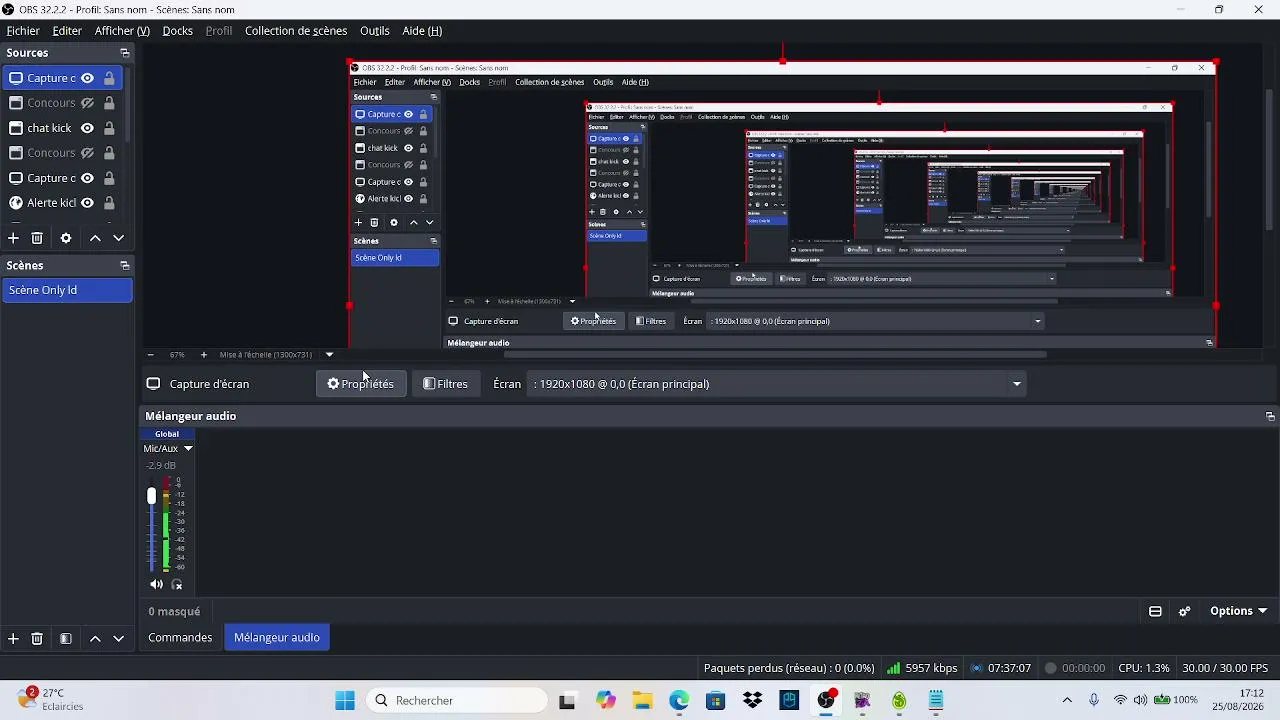Open the Afficher (V) menu
The image size is (1280, 720).
(x=122, y=31)
